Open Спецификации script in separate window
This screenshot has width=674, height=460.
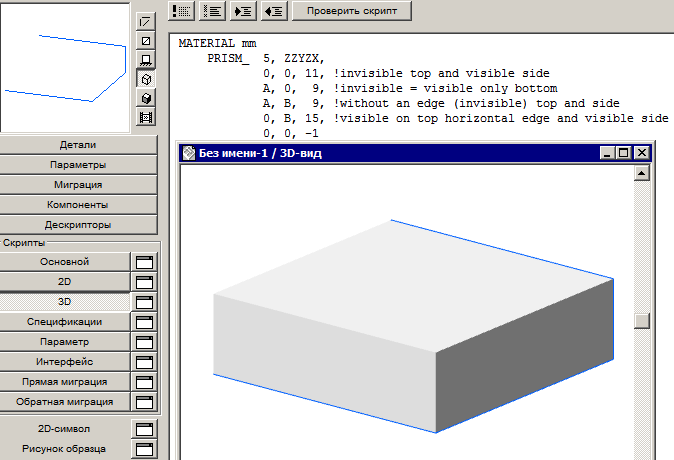pos(144,322)
